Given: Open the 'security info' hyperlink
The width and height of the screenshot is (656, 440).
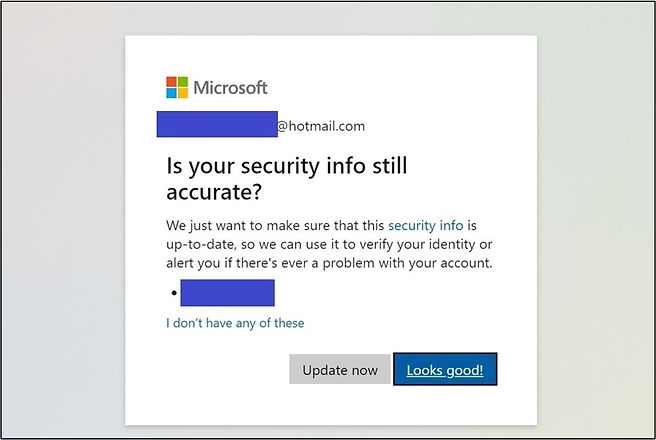Looking at the screenshot, I should click(425, 226).
